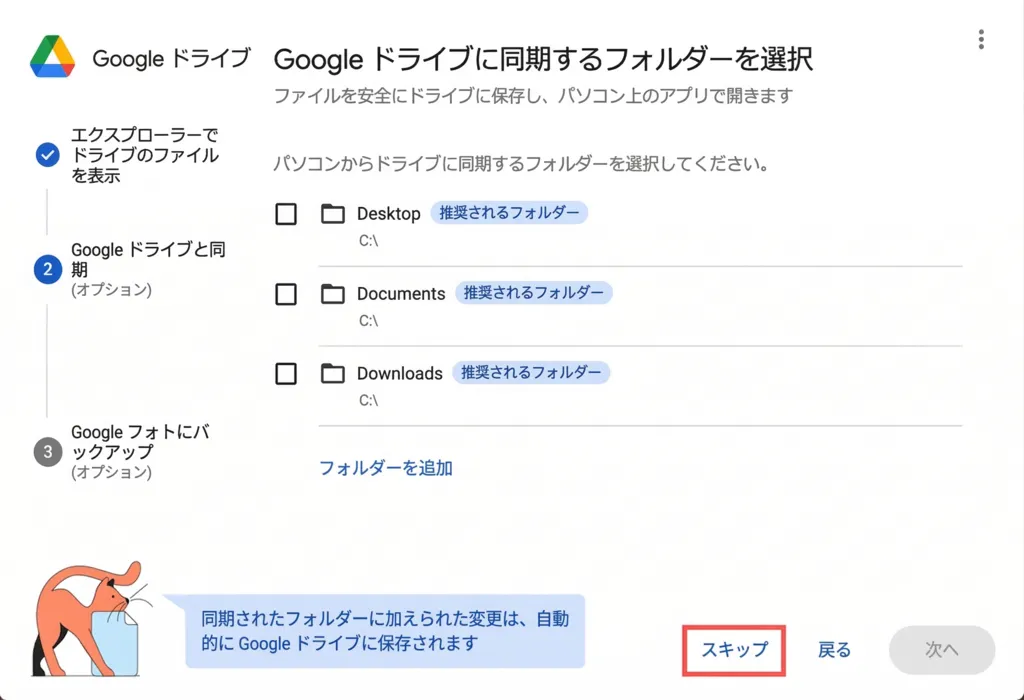Image resolution: width=1024 pixels, height=700 pixels.
Task: Click the step 2 number circle
Action: [x=47, y=270]
